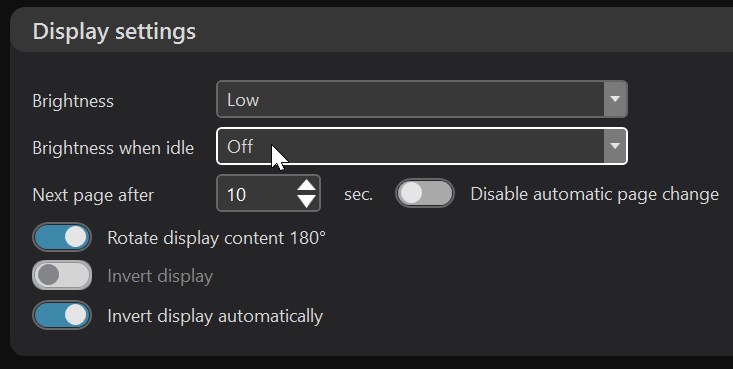Image resolution: width=733 pixels, height=369 pixels.
Task: Decrease the Next page after seconds value
Action: pos(307,201)
